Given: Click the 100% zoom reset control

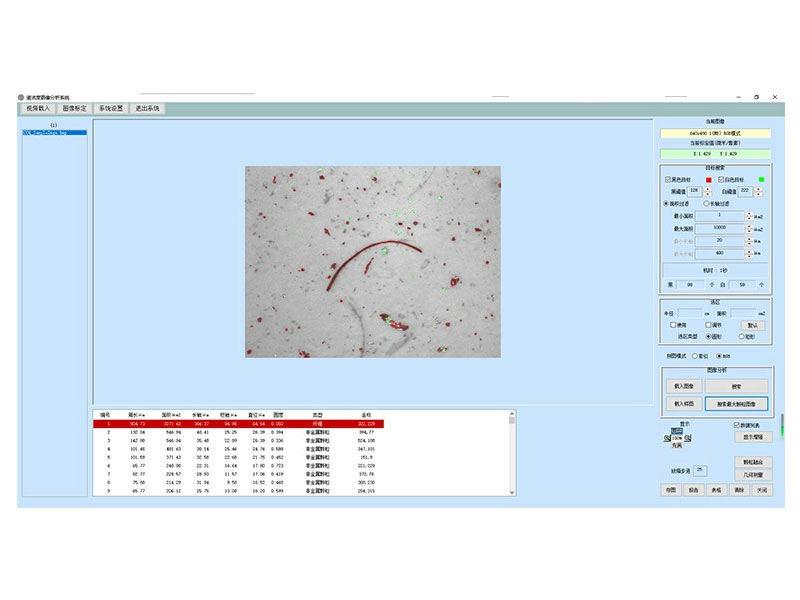Looking at the screenshot, I should coord(679,439).
